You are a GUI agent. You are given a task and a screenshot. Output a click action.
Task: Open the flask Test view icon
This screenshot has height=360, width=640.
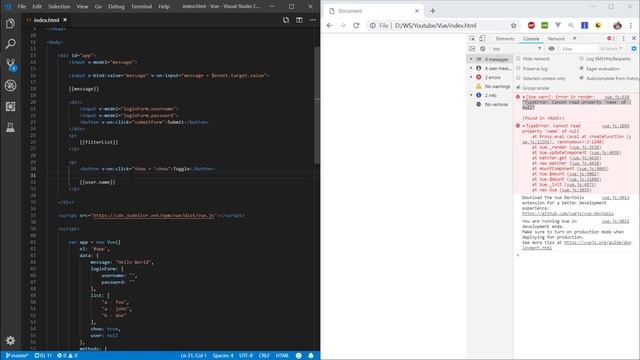tap(10, 127)
